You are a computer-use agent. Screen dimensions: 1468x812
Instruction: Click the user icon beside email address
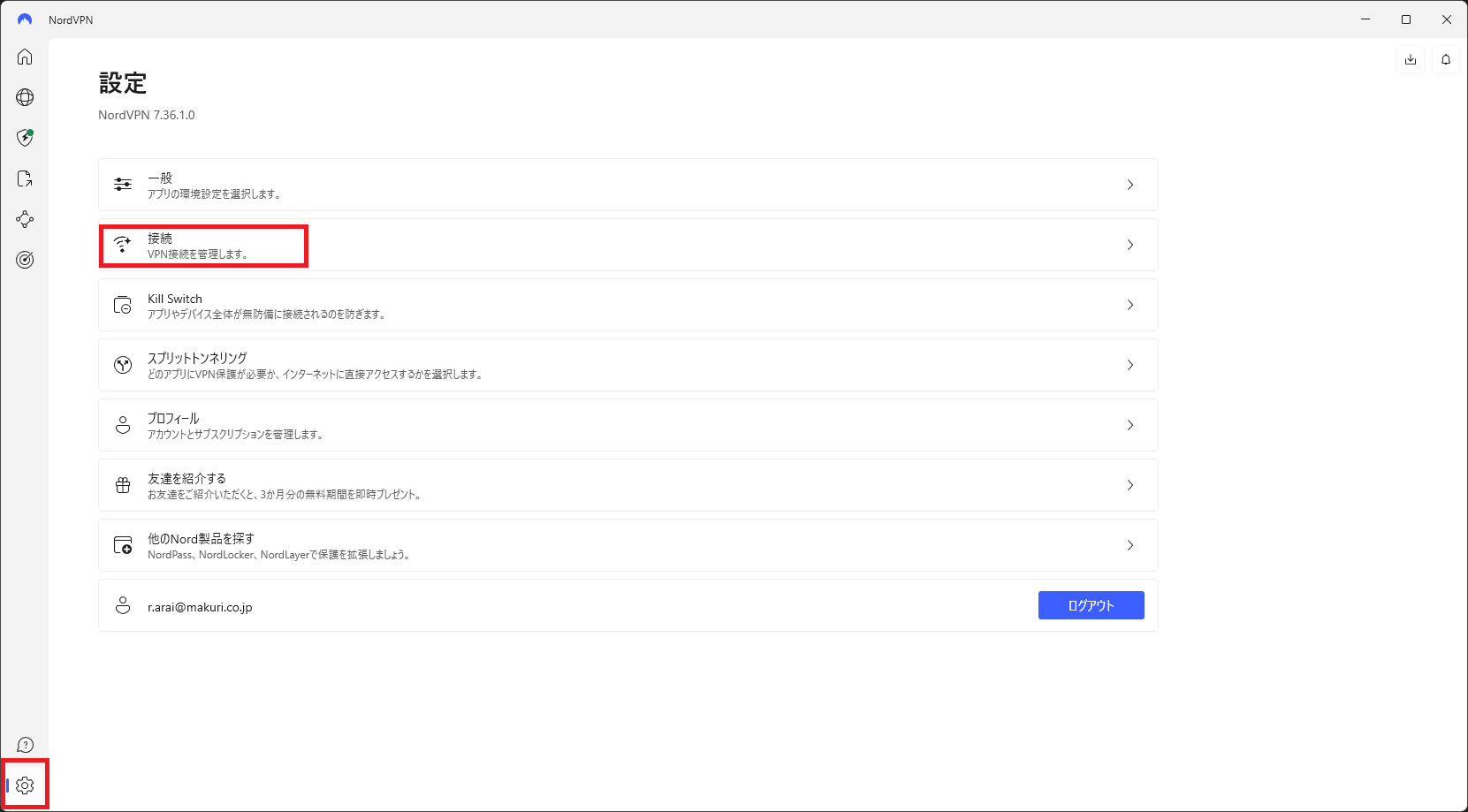pos(123,605)
